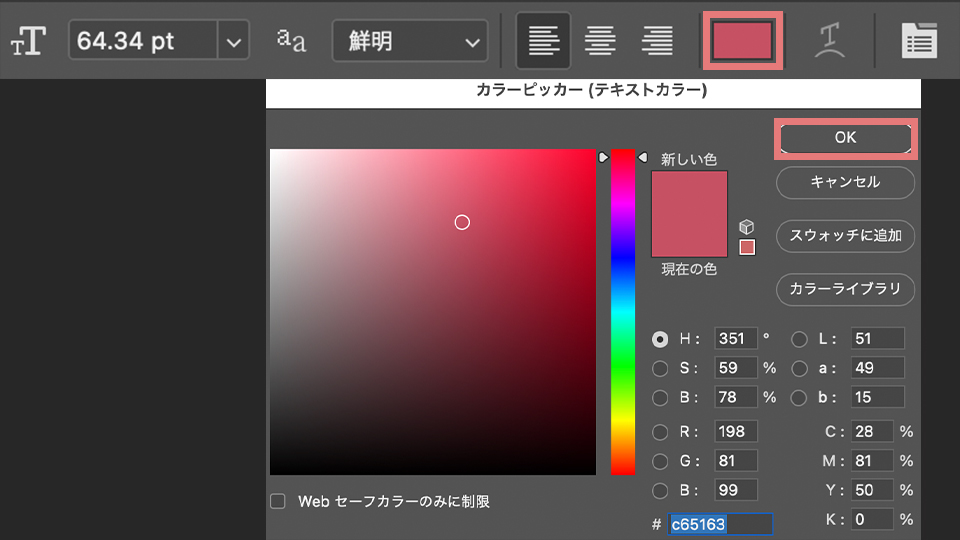This screenshot has width=960, height=540.
Task: Open the カラーライブラリ color libraries
Action: point(845,289)
